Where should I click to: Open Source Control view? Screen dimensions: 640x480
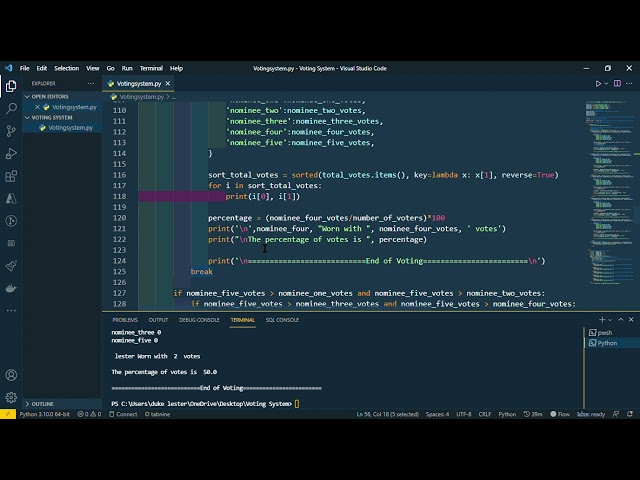11,131
